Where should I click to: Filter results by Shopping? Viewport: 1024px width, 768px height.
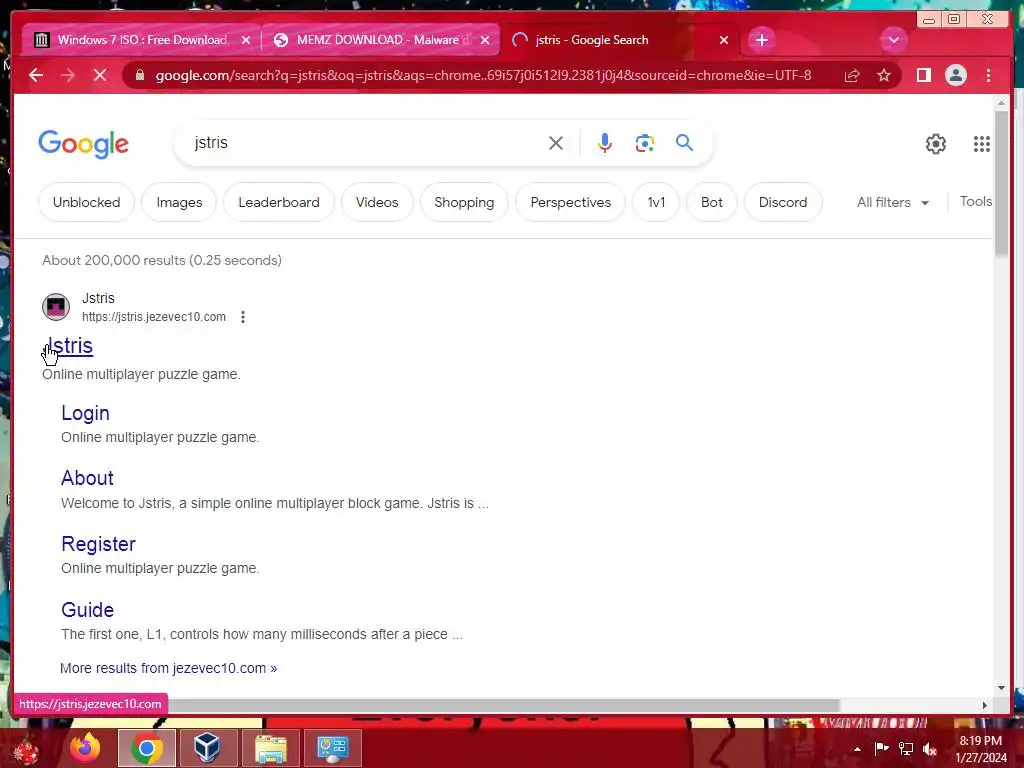(x=464, y=202)
